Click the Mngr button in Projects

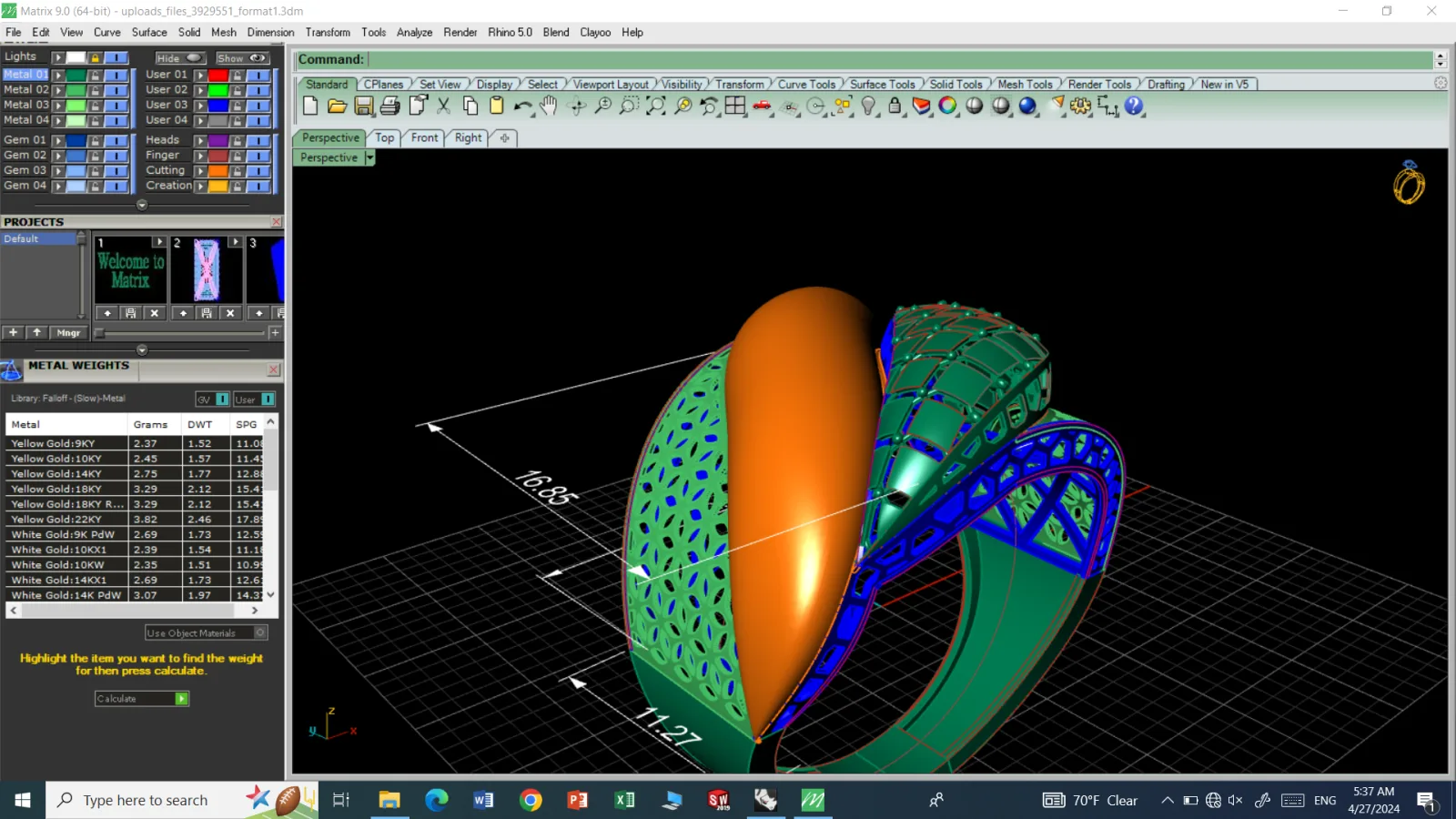pos(68,333)
